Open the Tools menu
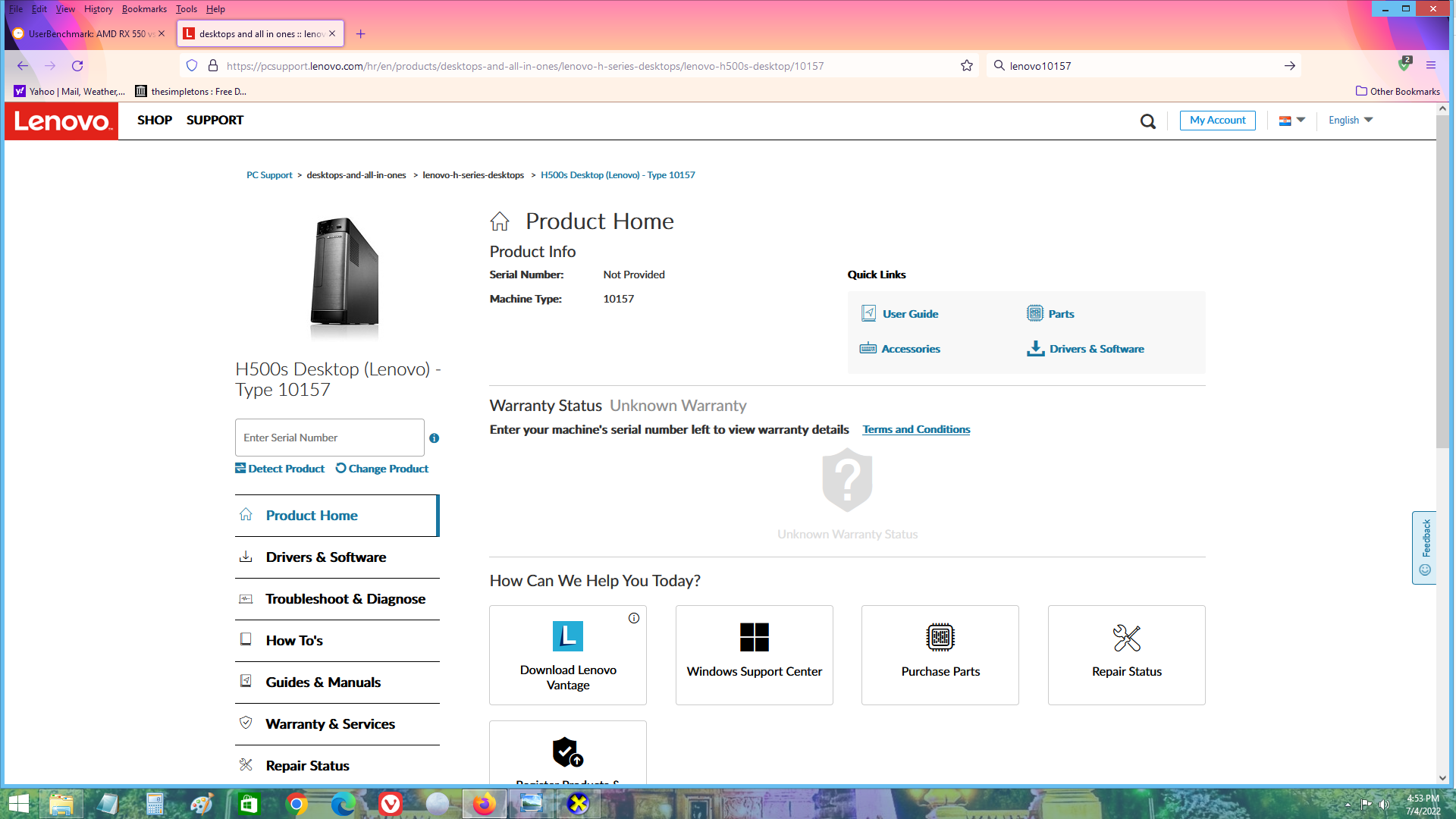Image resolution: width=1456 pixels, height=819 pixels. coord(187,9)
